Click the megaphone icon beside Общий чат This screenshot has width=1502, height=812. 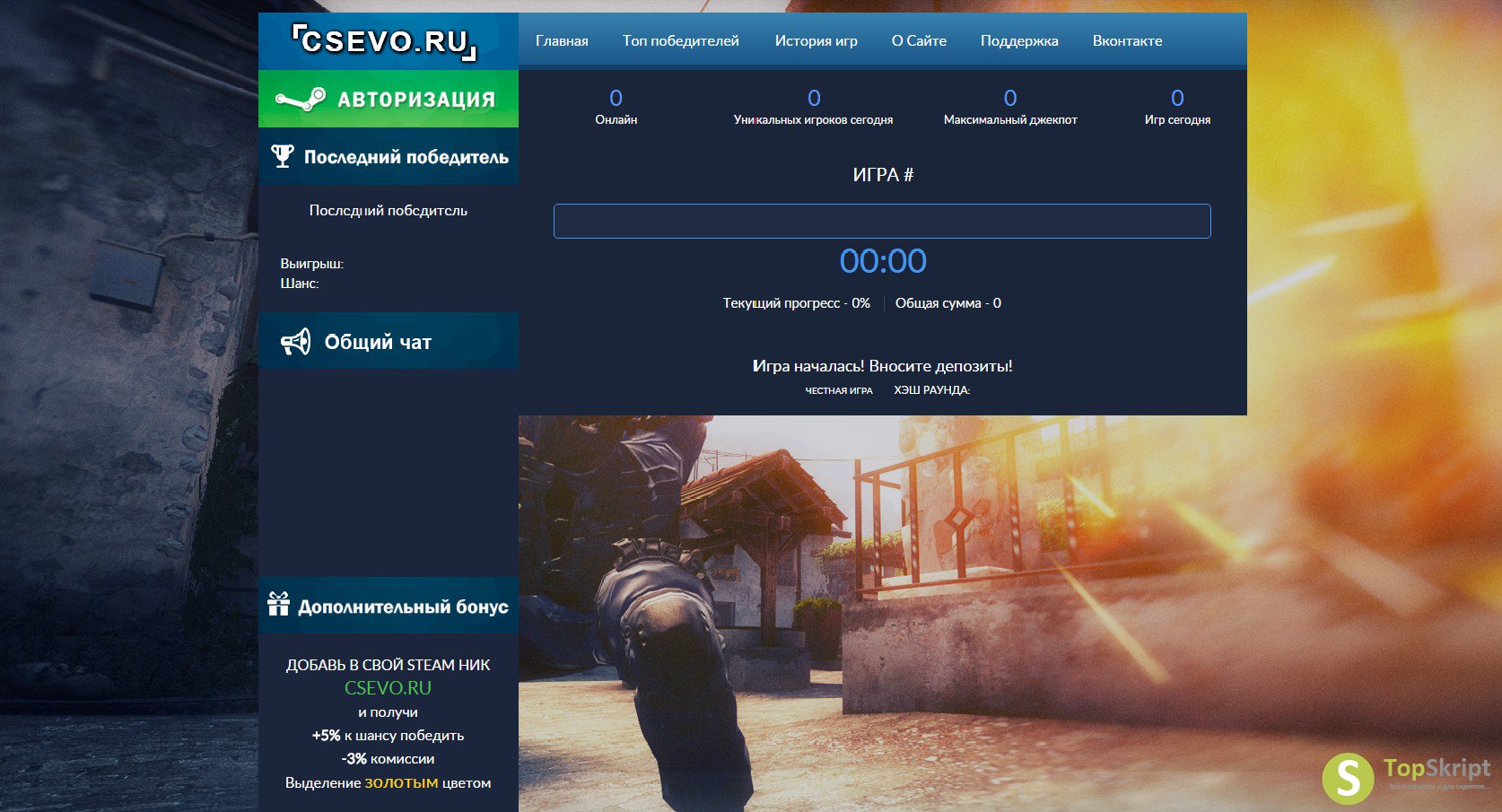[296, 342]
